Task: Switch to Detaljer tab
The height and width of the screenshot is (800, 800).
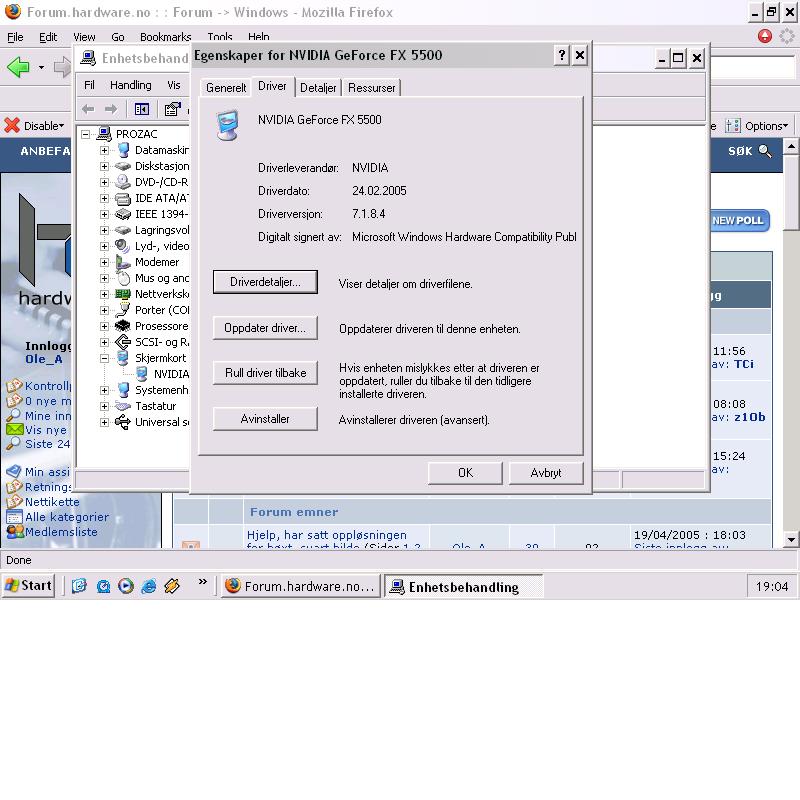Action: click(x=318, y=88)
